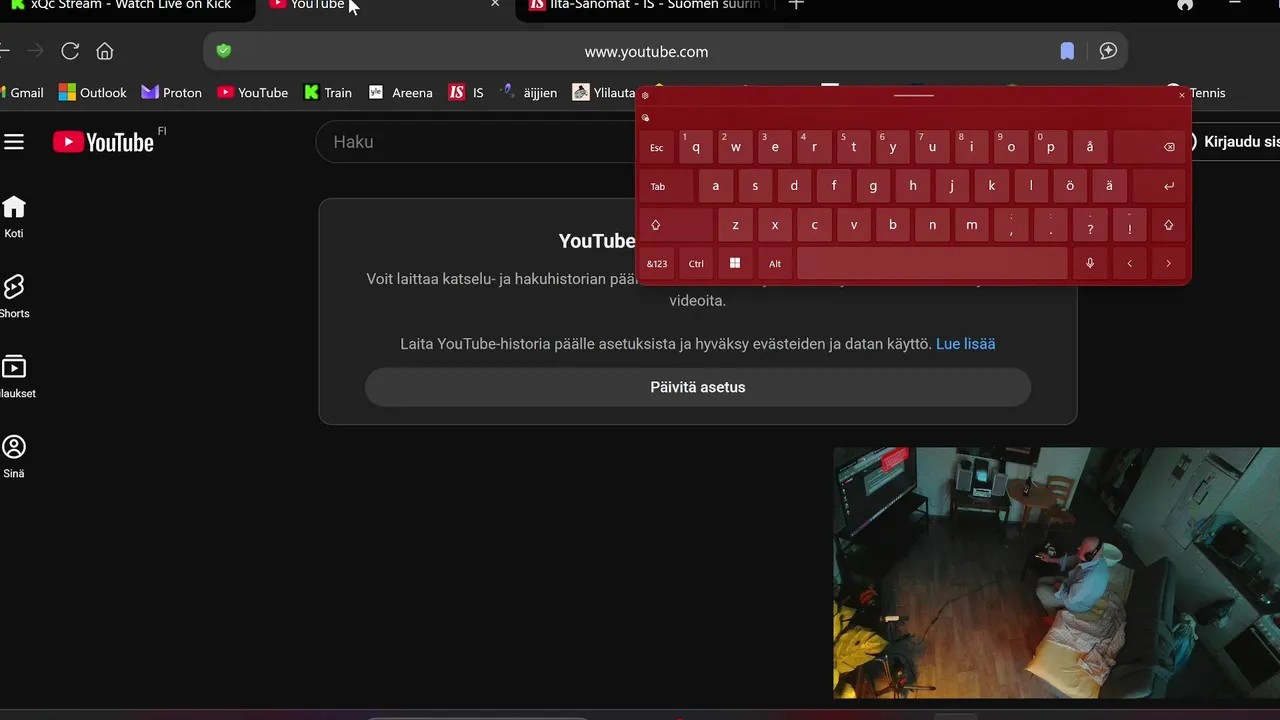Toggle the Ctrl modifier key
Image resolution: width=1280 pixels, height=720 pixels.
(696, 263)
